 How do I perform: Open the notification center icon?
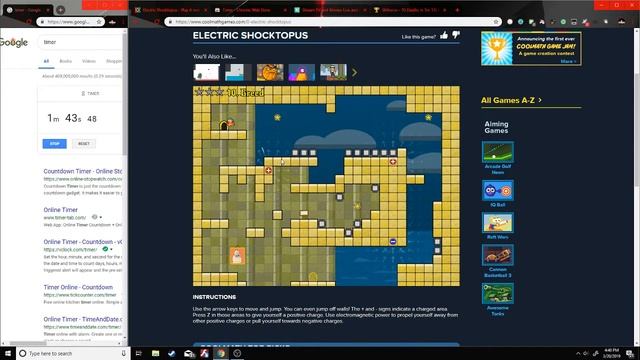click(630, 353)
